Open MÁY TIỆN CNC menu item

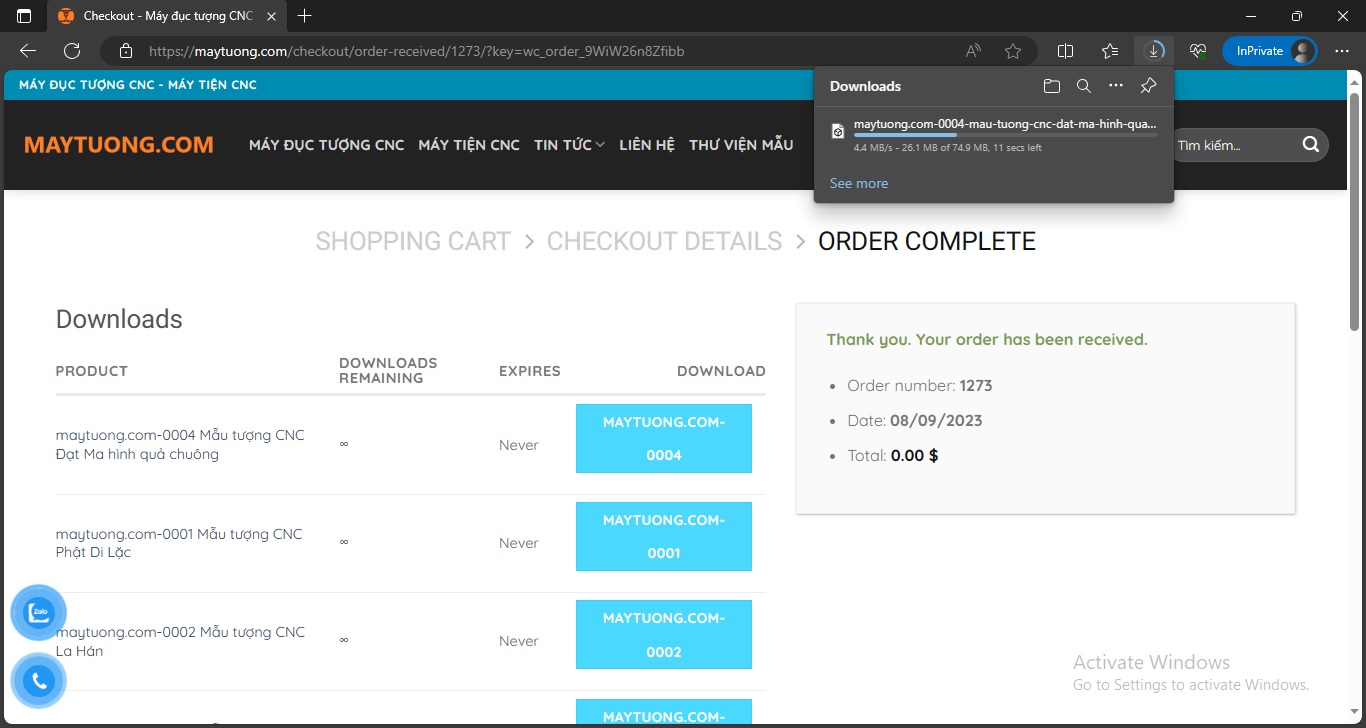(469, 145)
